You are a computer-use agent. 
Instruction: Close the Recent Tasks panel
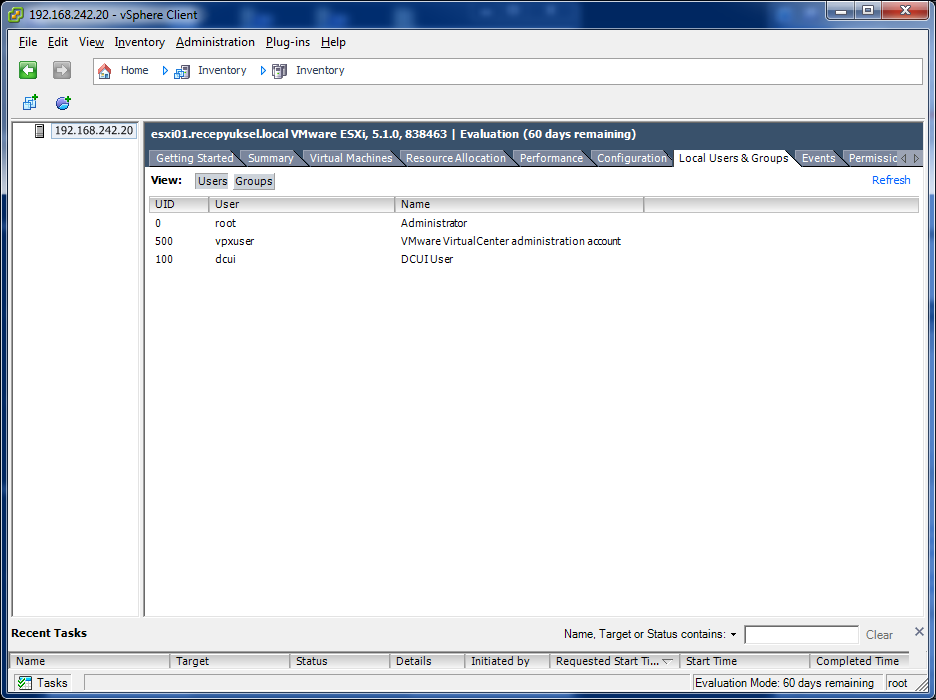pyautogui.click(x=919, y=631)
